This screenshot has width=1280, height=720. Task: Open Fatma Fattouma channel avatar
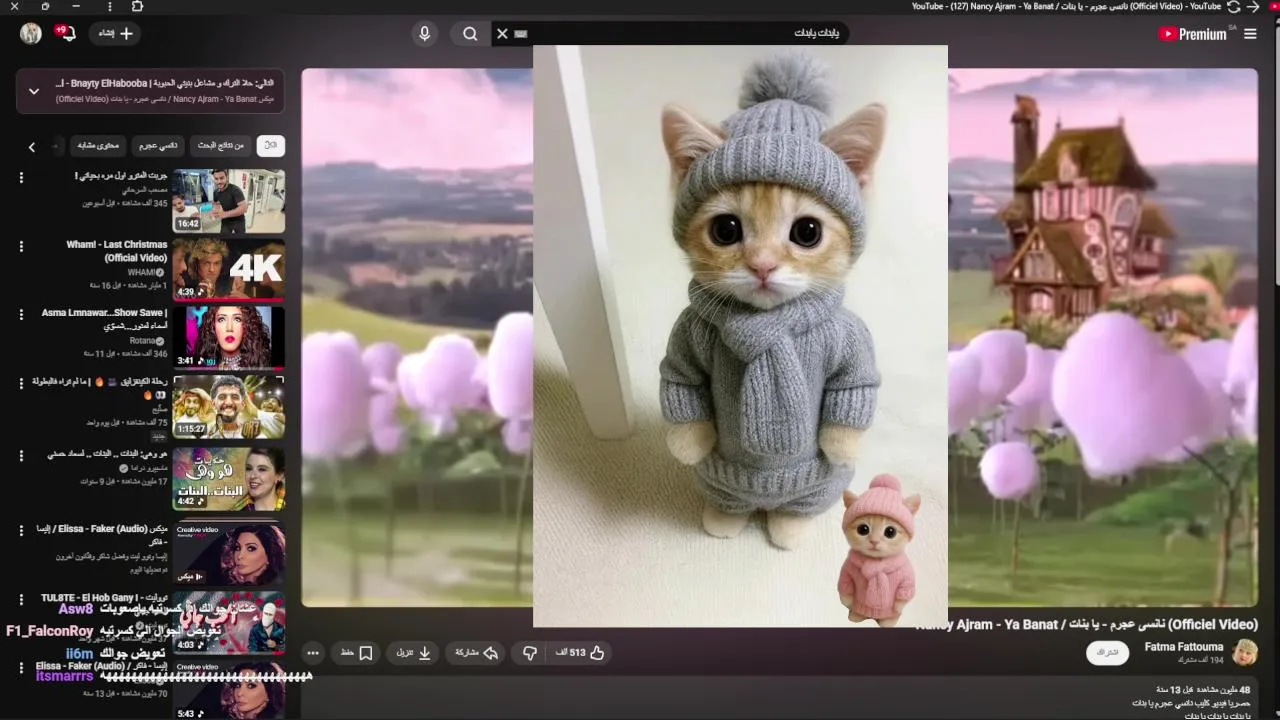coord(1245,653)
